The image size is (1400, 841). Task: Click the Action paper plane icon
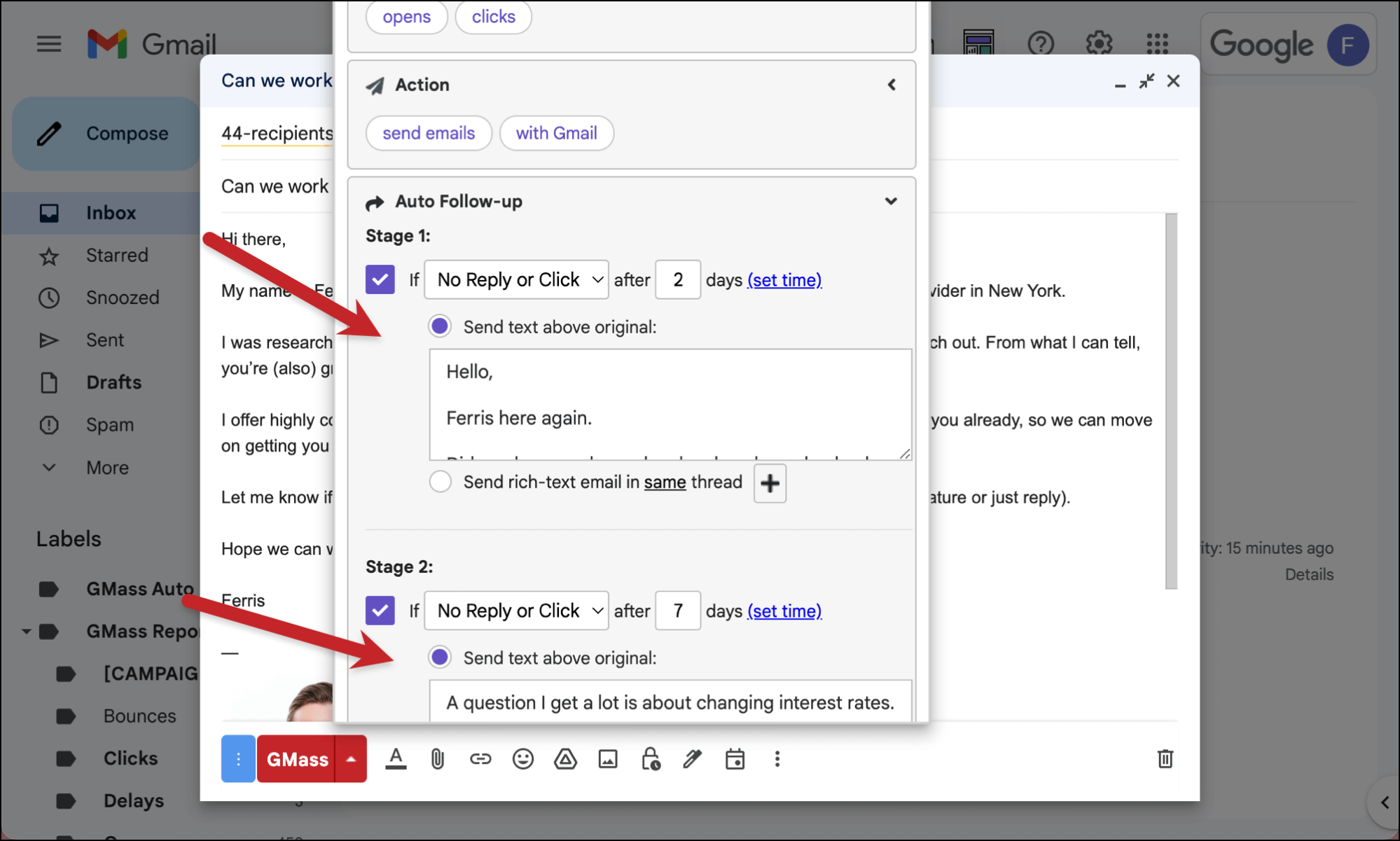coord(375,85)
